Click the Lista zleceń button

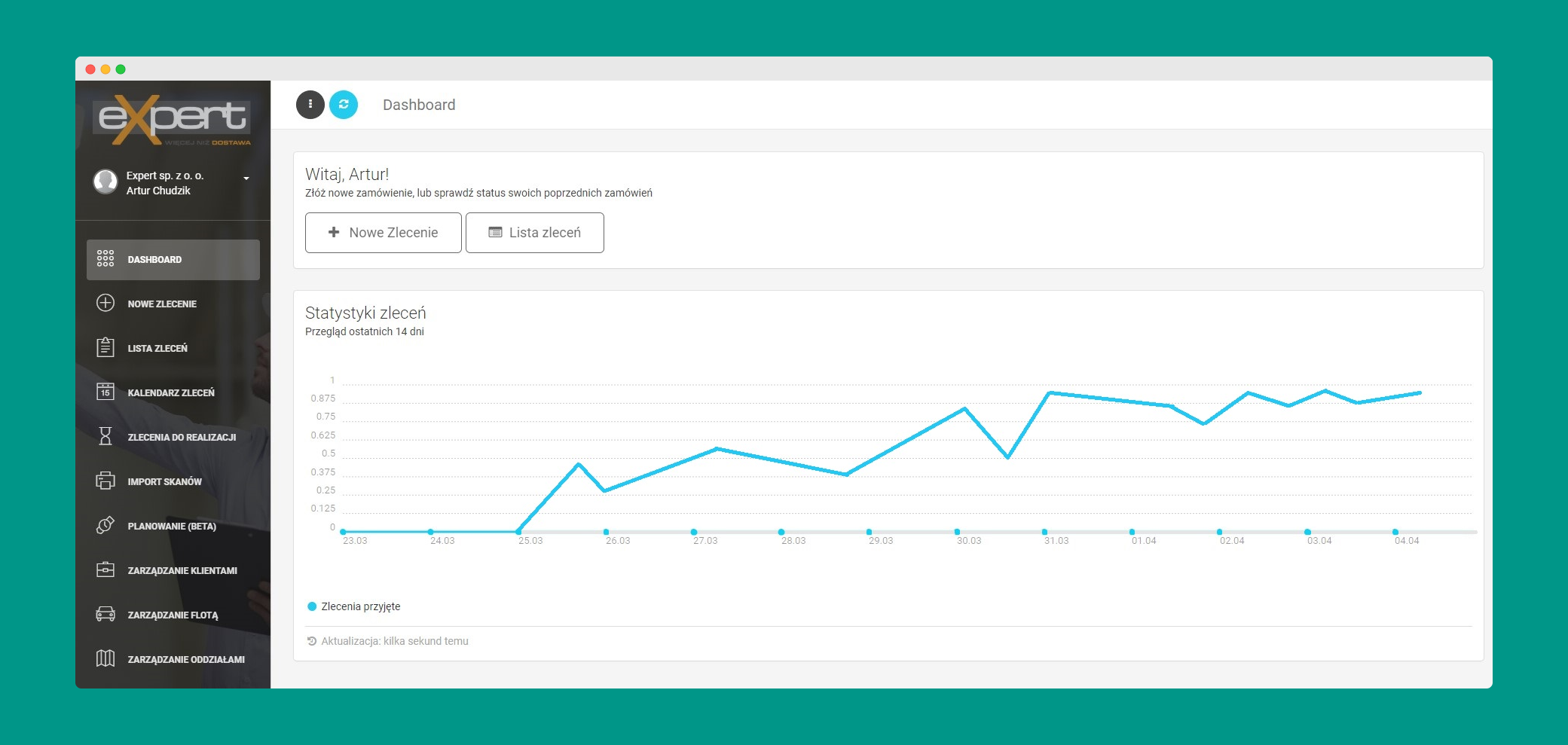[535, 233]
